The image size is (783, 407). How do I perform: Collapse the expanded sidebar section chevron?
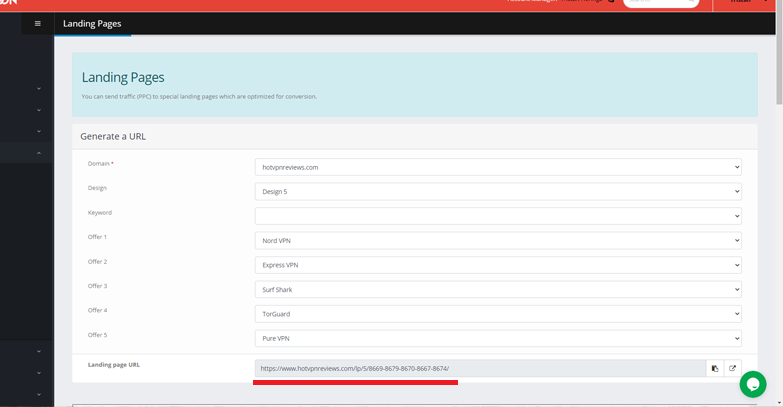(x=38, y=153)
